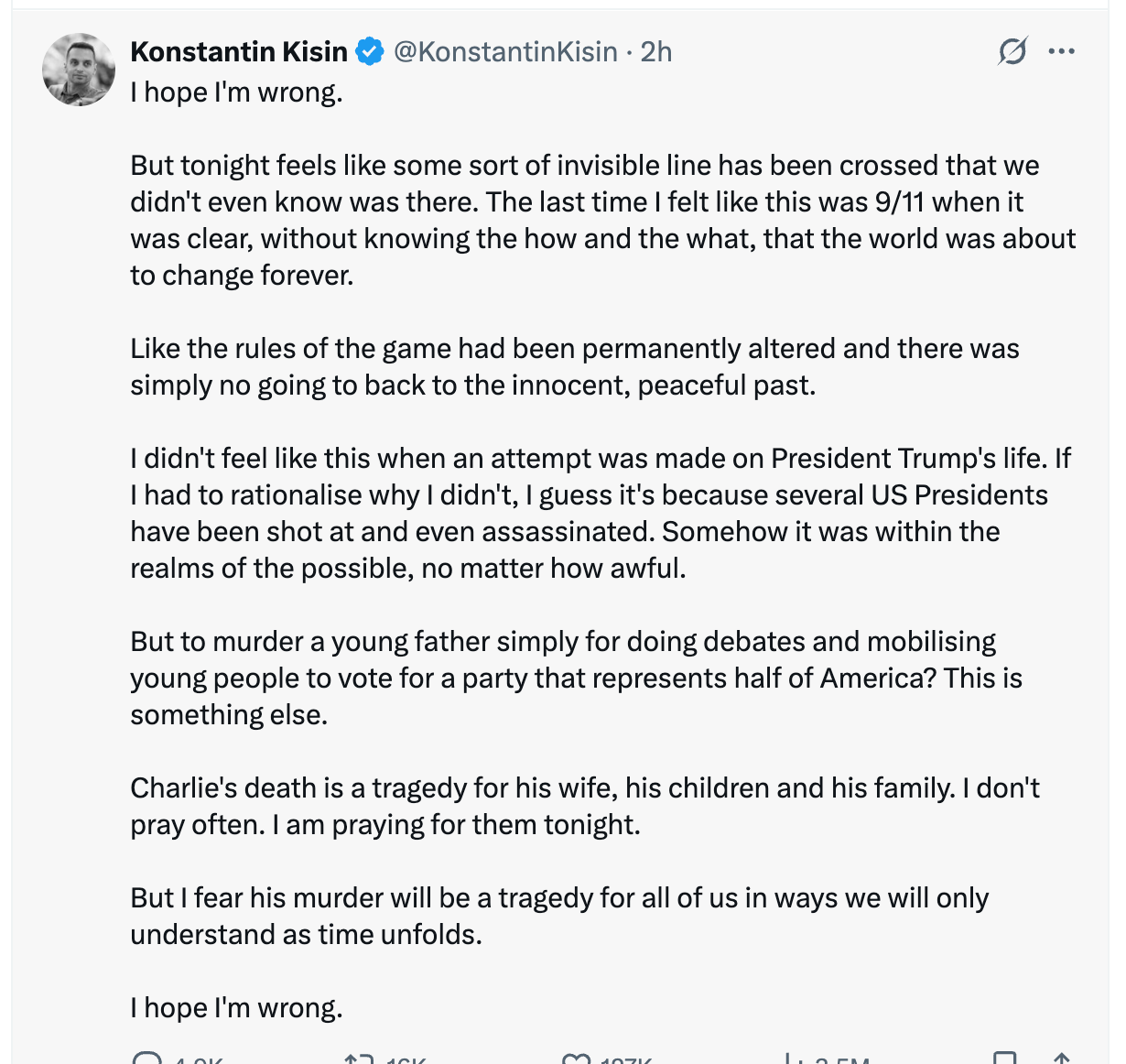Bookmark the post with bookmark icon
1126x1064 pixels.
click(x=1004, y=1059)
